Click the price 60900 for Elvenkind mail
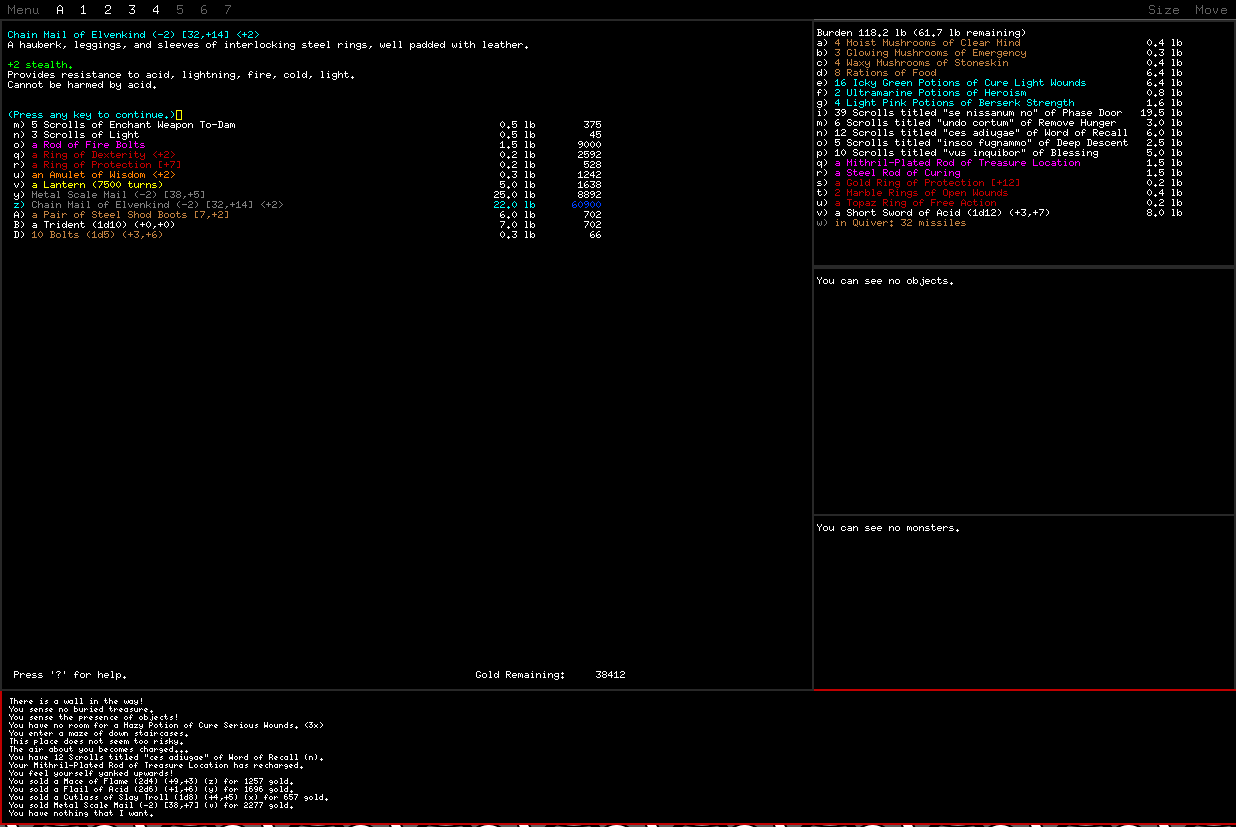This screenshot has width=1236, height=827. click(586, 205)
